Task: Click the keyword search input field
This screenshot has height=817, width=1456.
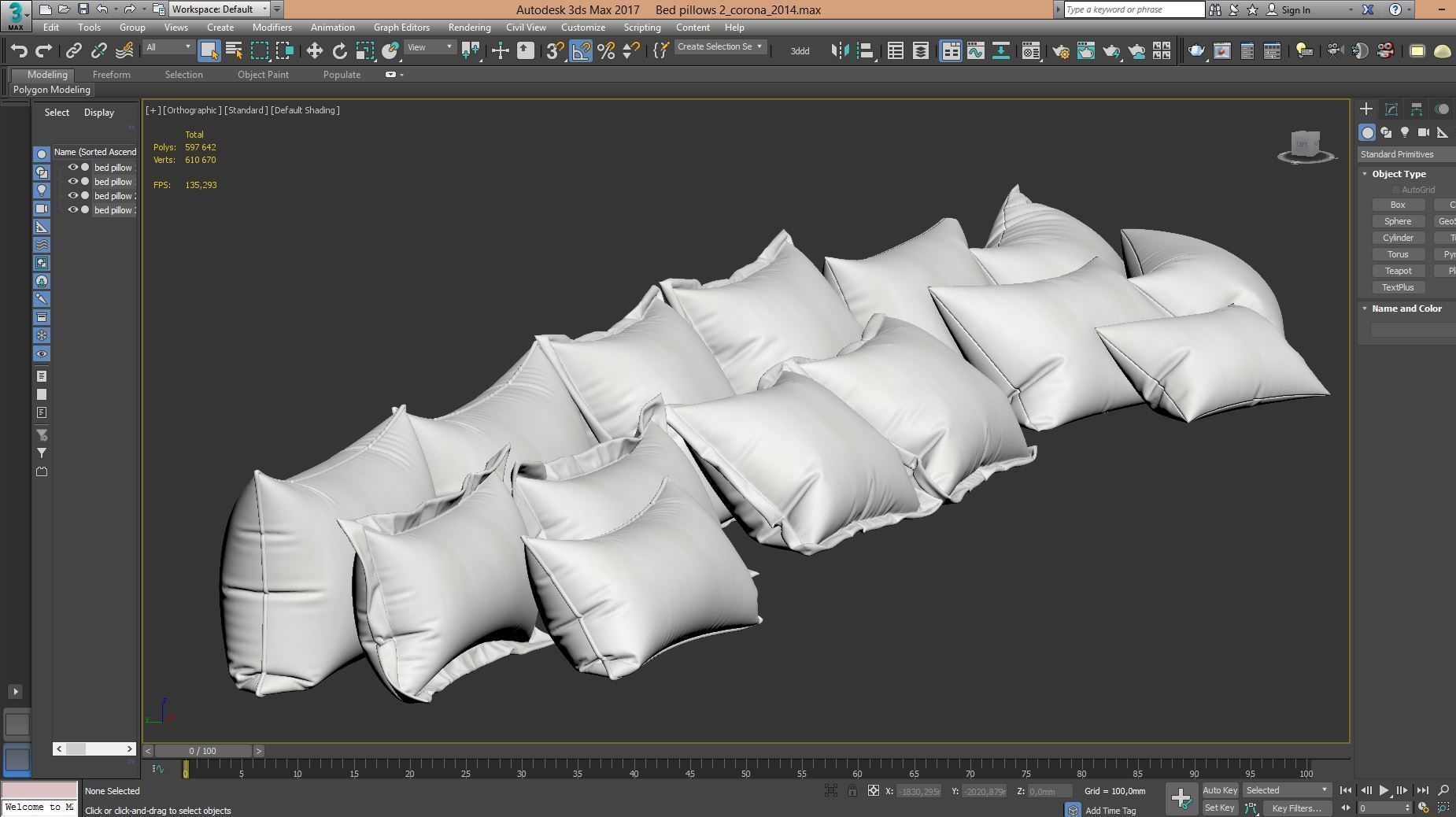Action: pos(1134,9)
